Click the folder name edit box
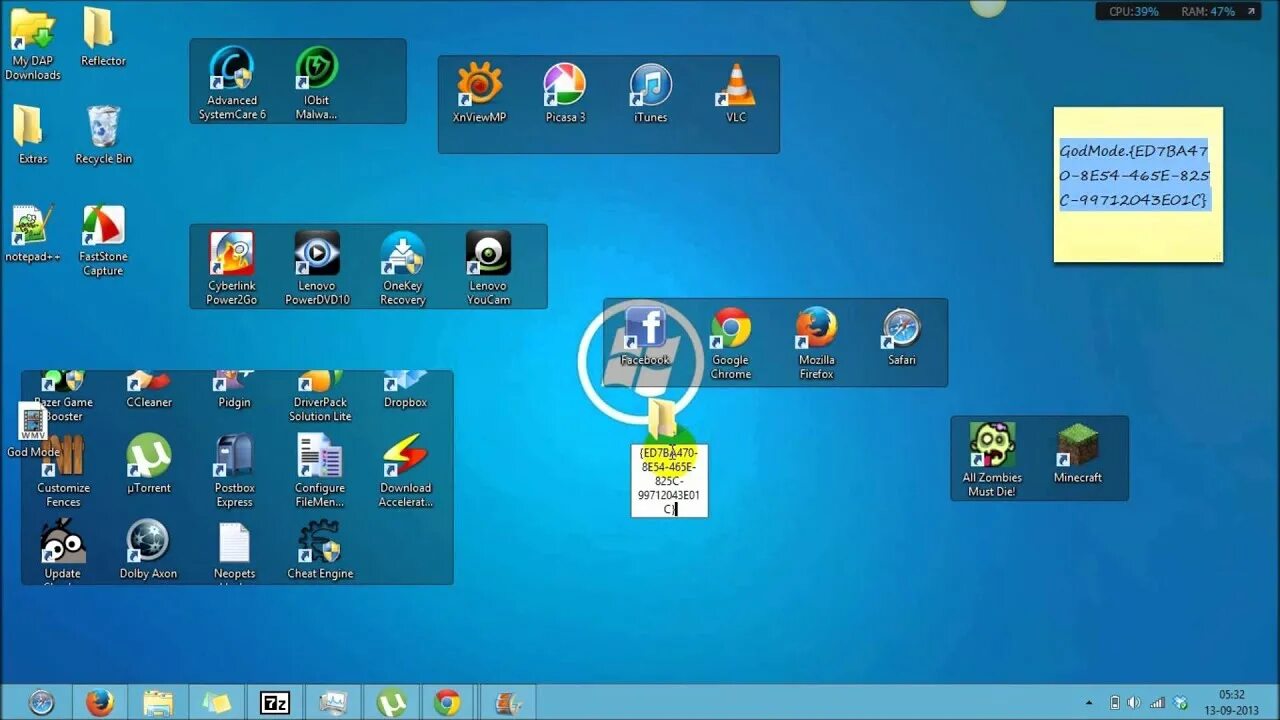Image resolution: width=1280 pixels, height=720 pixels. click(x=669, y=481)
